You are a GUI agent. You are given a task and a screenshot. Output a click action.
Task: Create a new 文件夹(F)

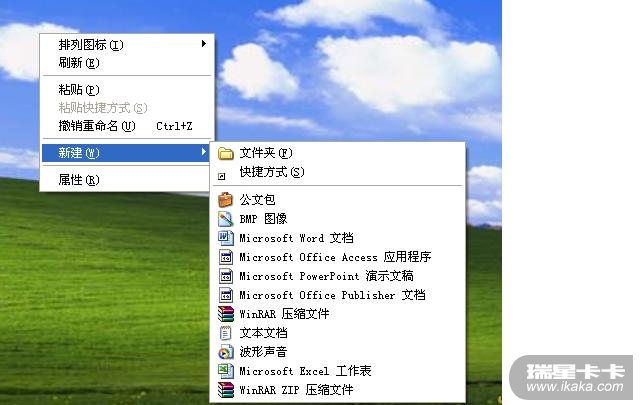[338, 153]
